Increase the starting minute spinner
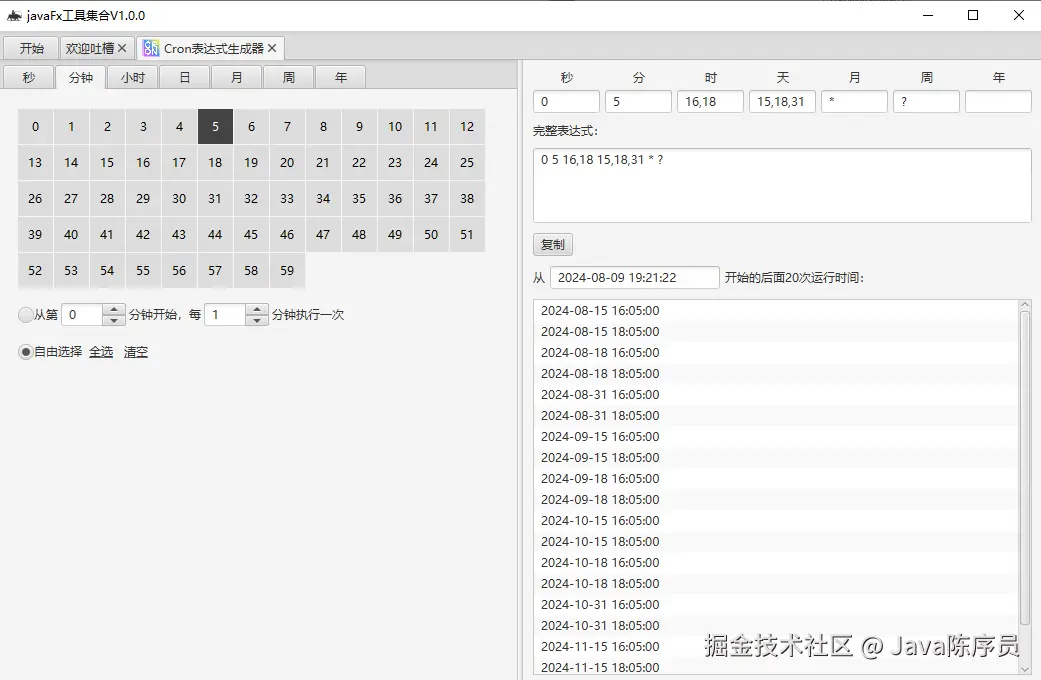Image resolution: width=1041 pixels, height=680 pixels. 114,309
